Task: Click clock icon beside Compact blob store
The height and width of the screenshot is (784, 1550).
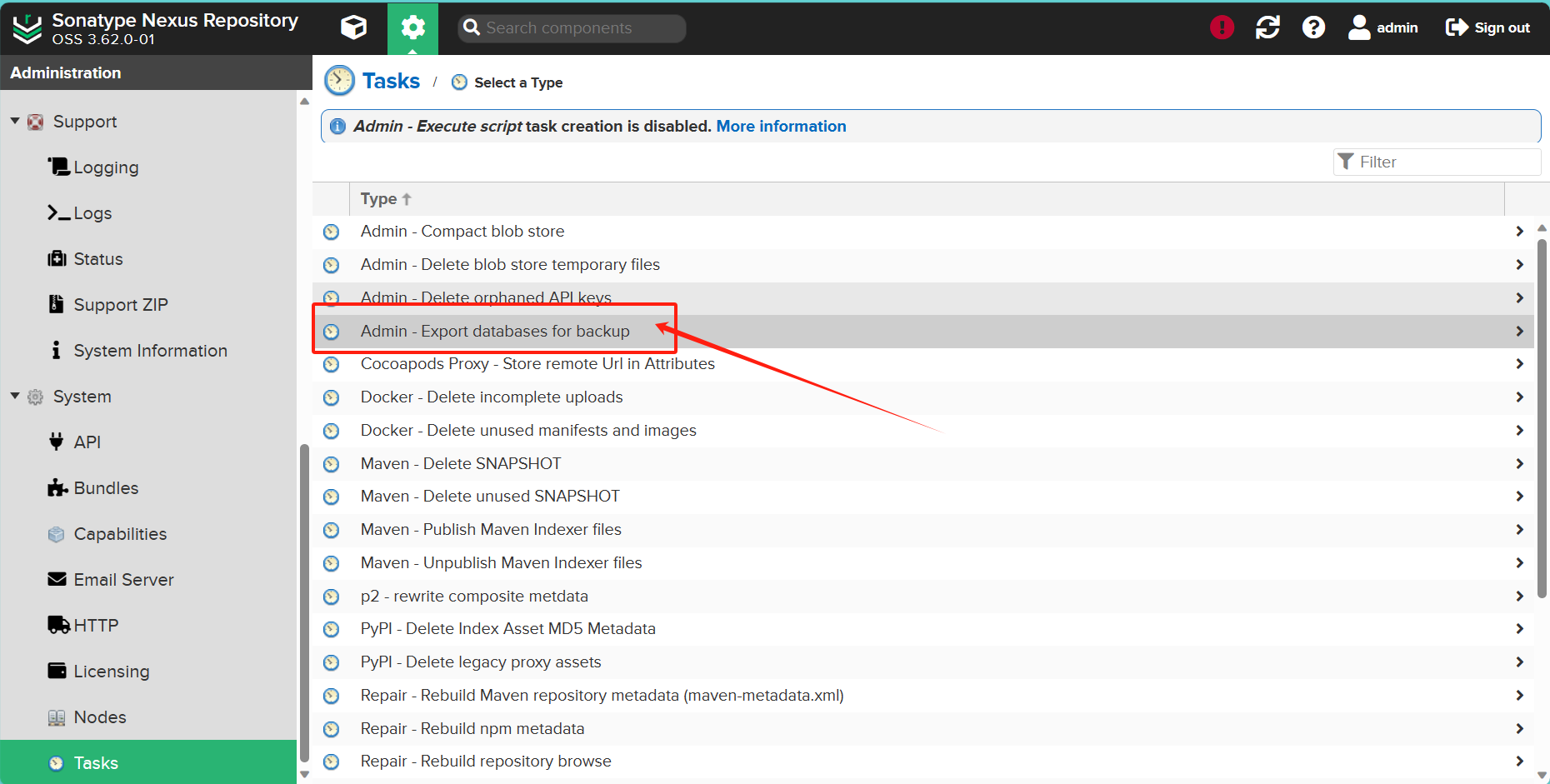Action: pos(332,232)
